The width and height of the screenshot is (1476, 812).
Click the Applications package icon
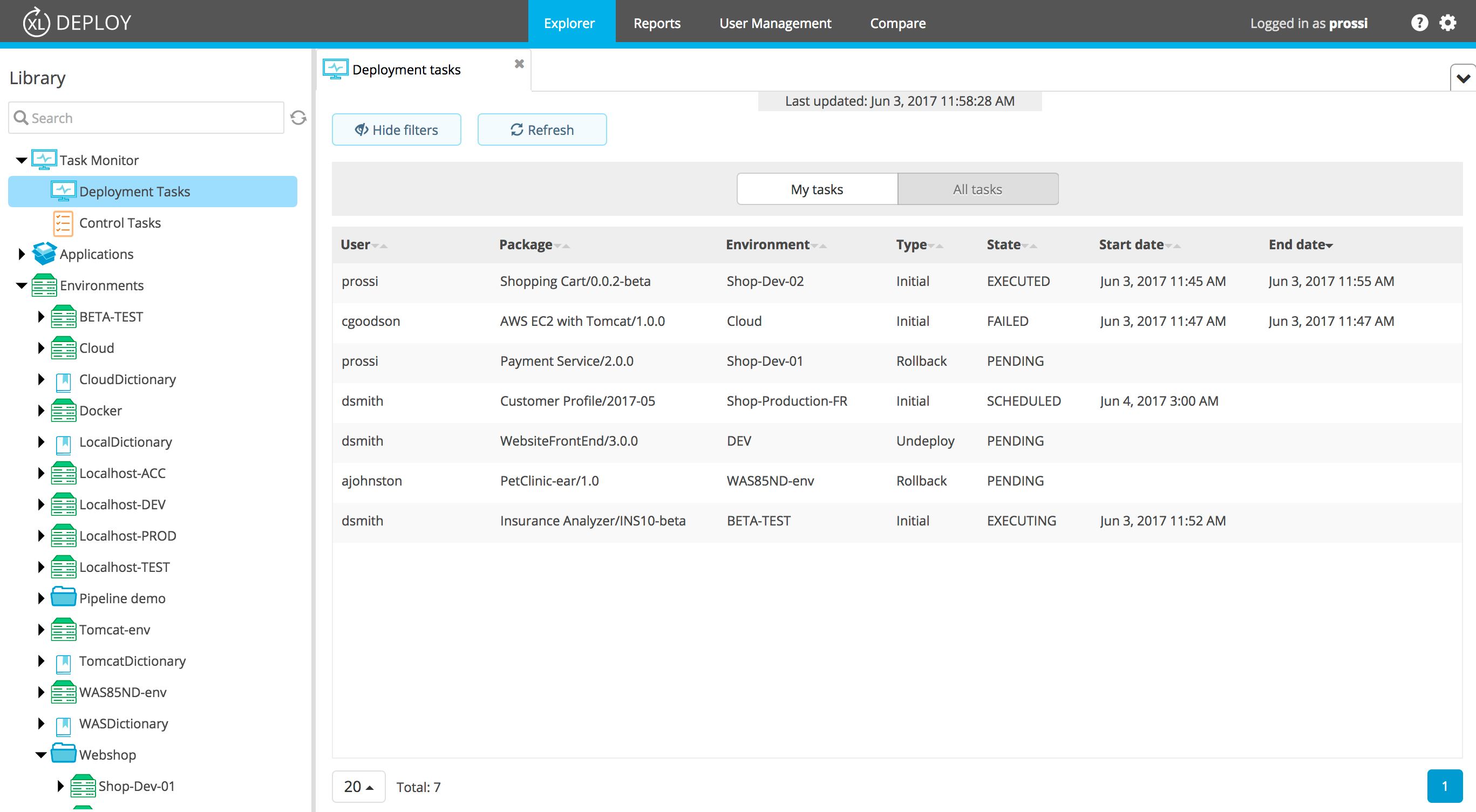(44, 254)
